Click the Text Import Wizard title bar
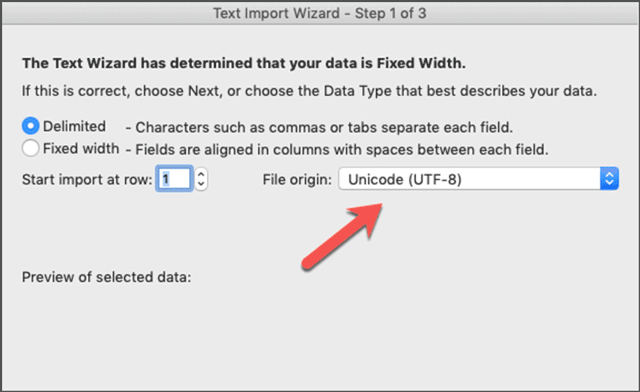 click(320, 13)
